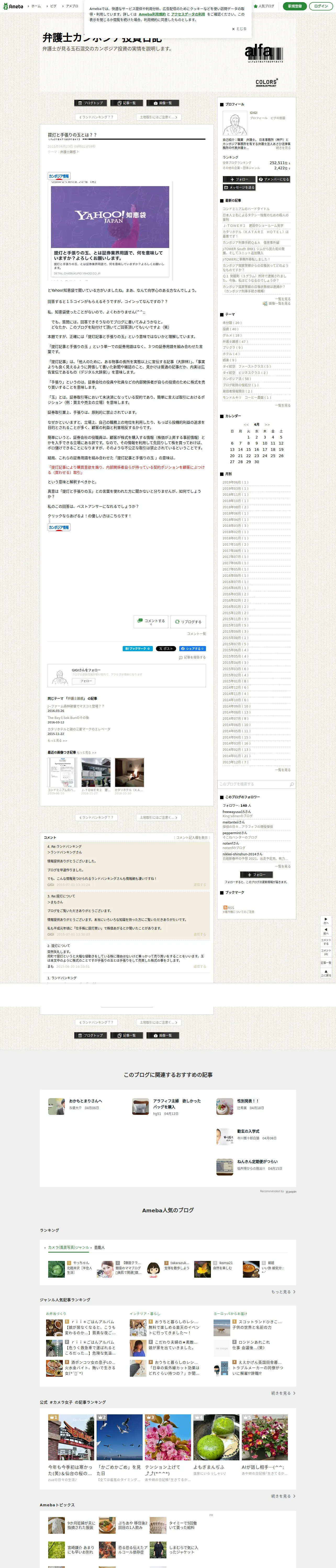Open the top 記事一覧 tab

[127, 103]
